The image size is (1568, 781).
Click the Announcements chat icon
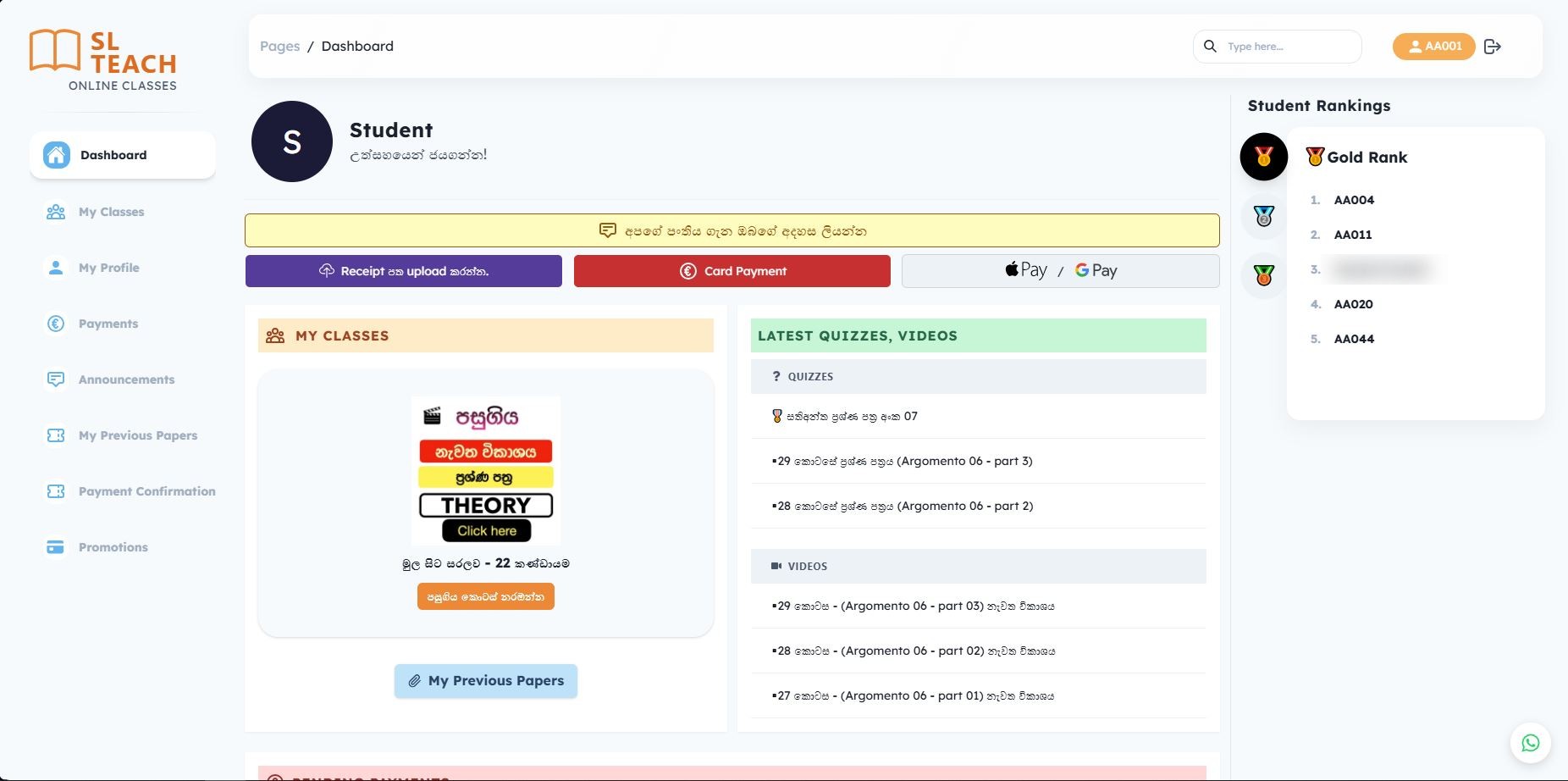tap(56, 379)
